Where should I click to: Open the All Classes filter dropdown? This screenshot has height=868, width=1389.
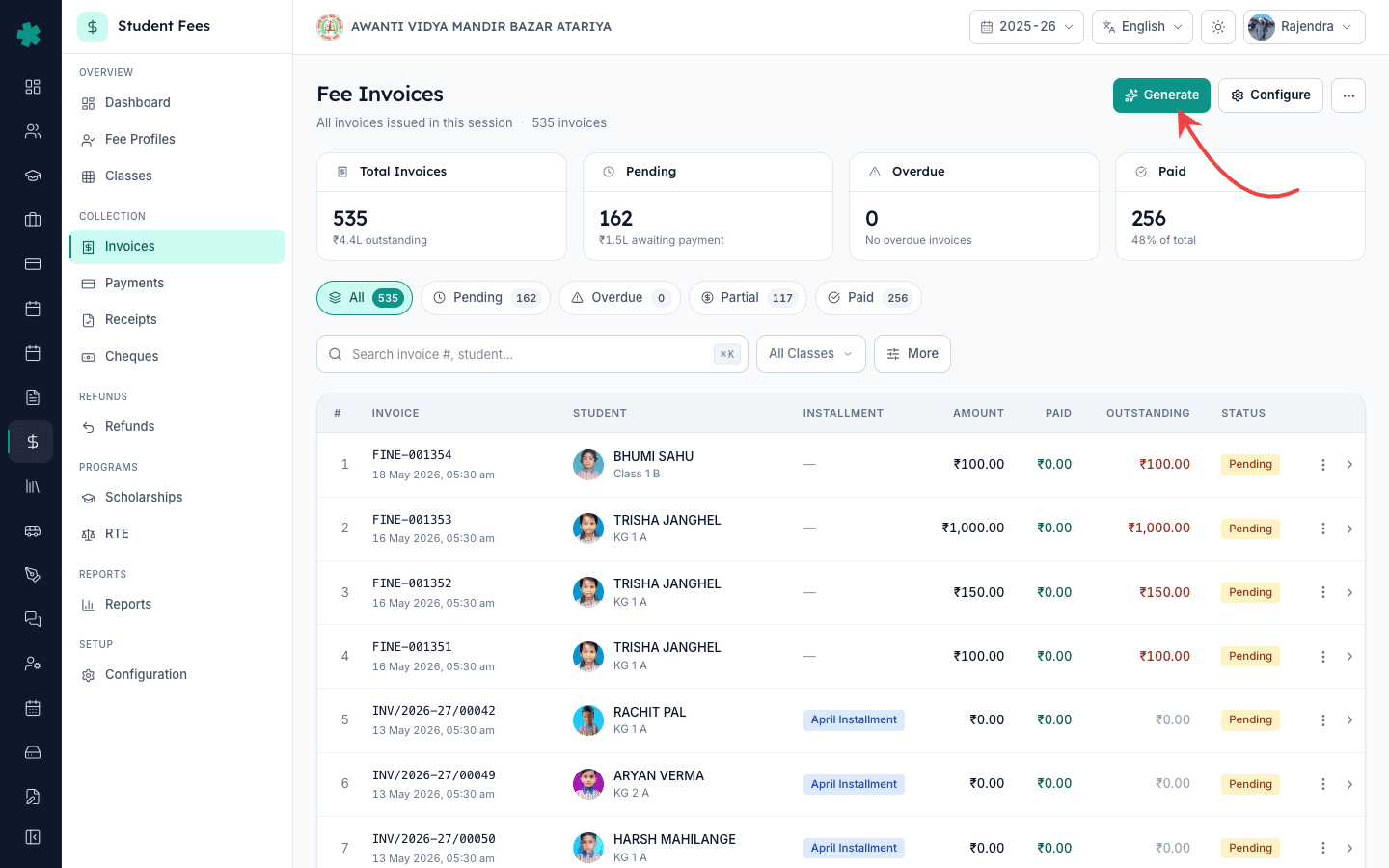point(811,354)
